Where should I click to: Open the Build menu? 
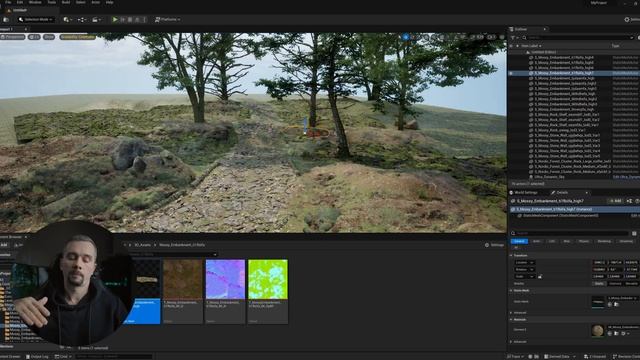tap(66, 2)
